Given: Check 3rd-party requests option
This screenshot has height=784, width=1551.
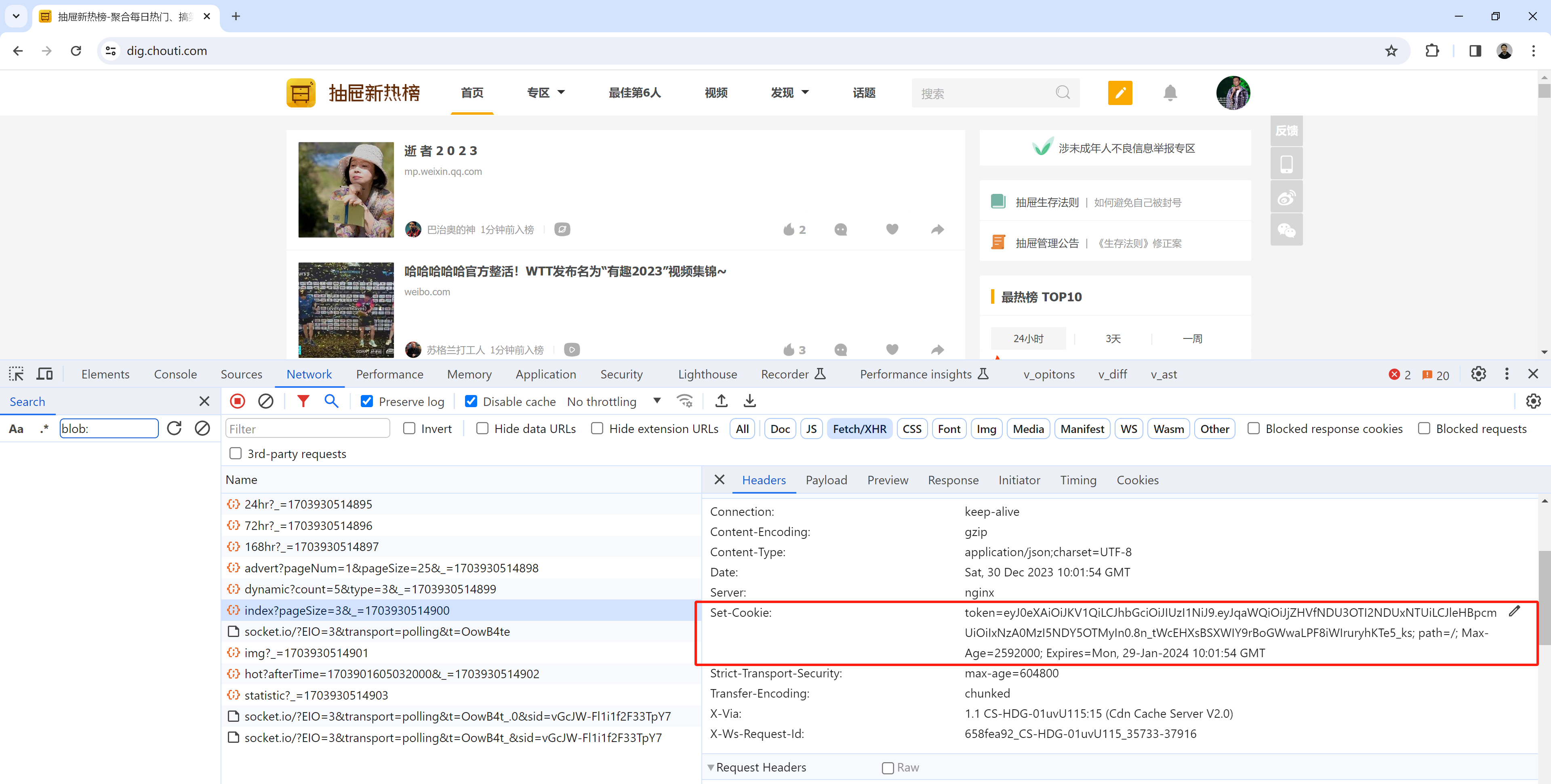Looking at the screenshot, I should 236,454.
